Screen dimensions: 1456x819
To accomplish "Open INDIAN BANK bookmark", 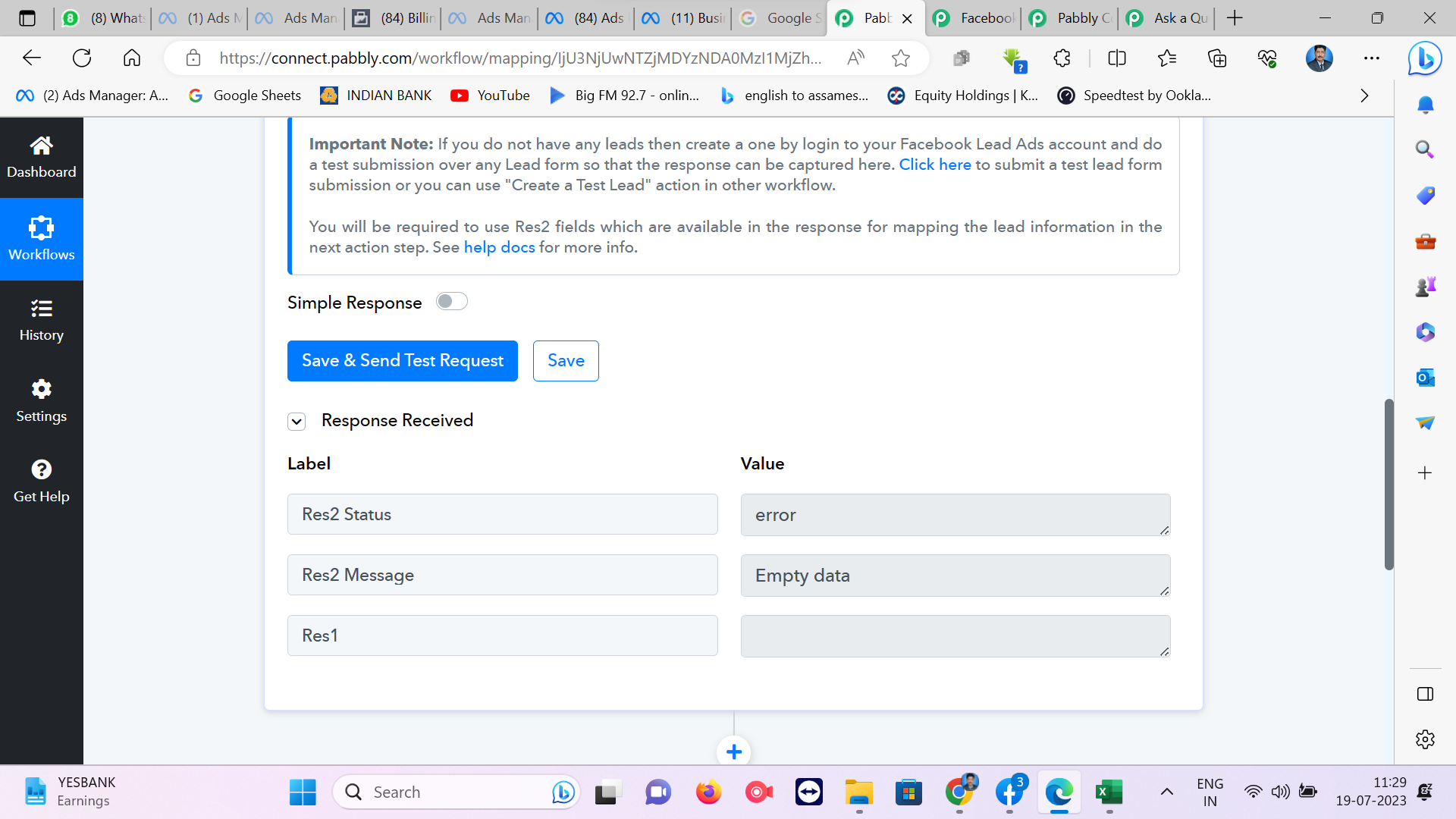I will coord(376,96).
